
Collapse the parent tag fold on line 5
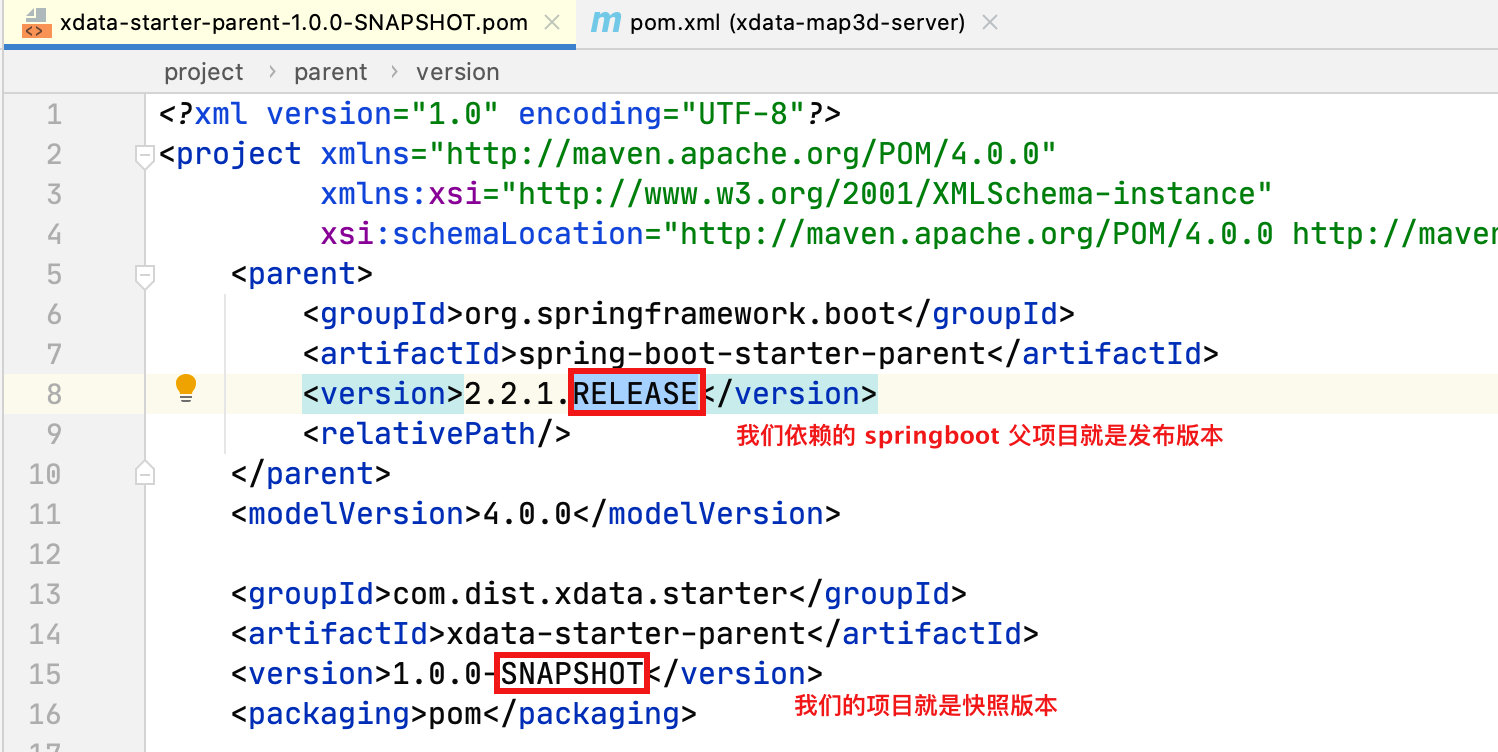145,275
